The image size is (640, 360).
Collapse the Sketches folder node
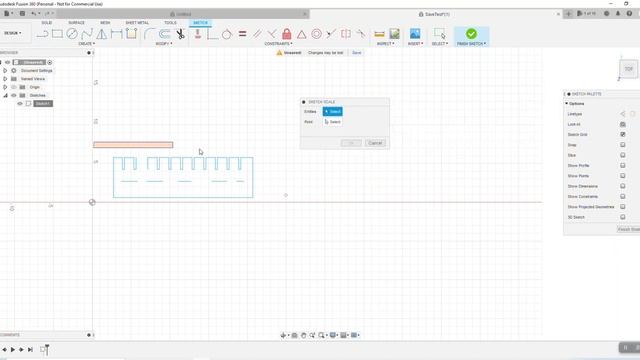tap(5, 95)
